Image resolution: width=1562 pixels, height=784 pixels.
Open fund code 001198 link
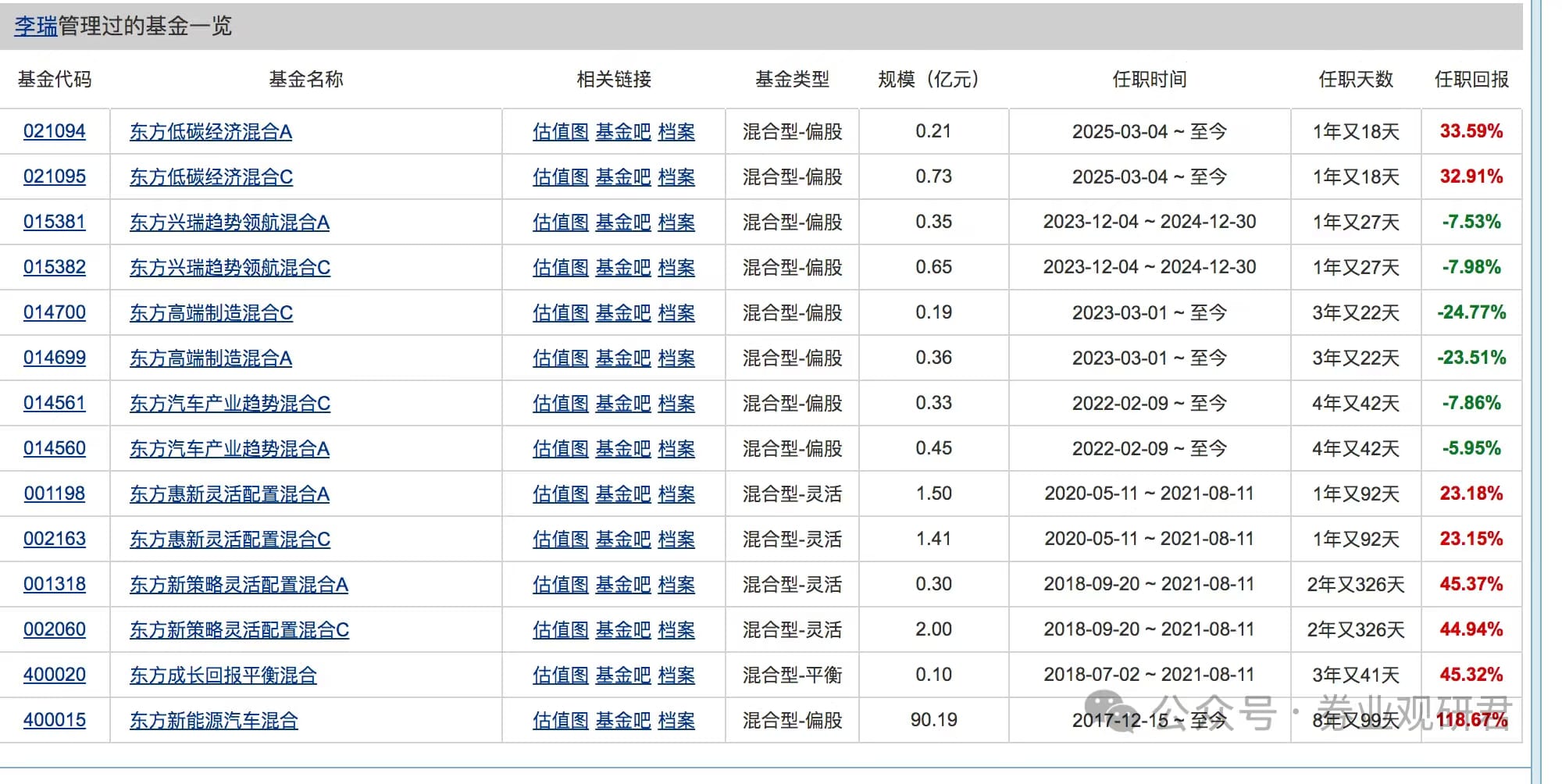click(55, 494)
